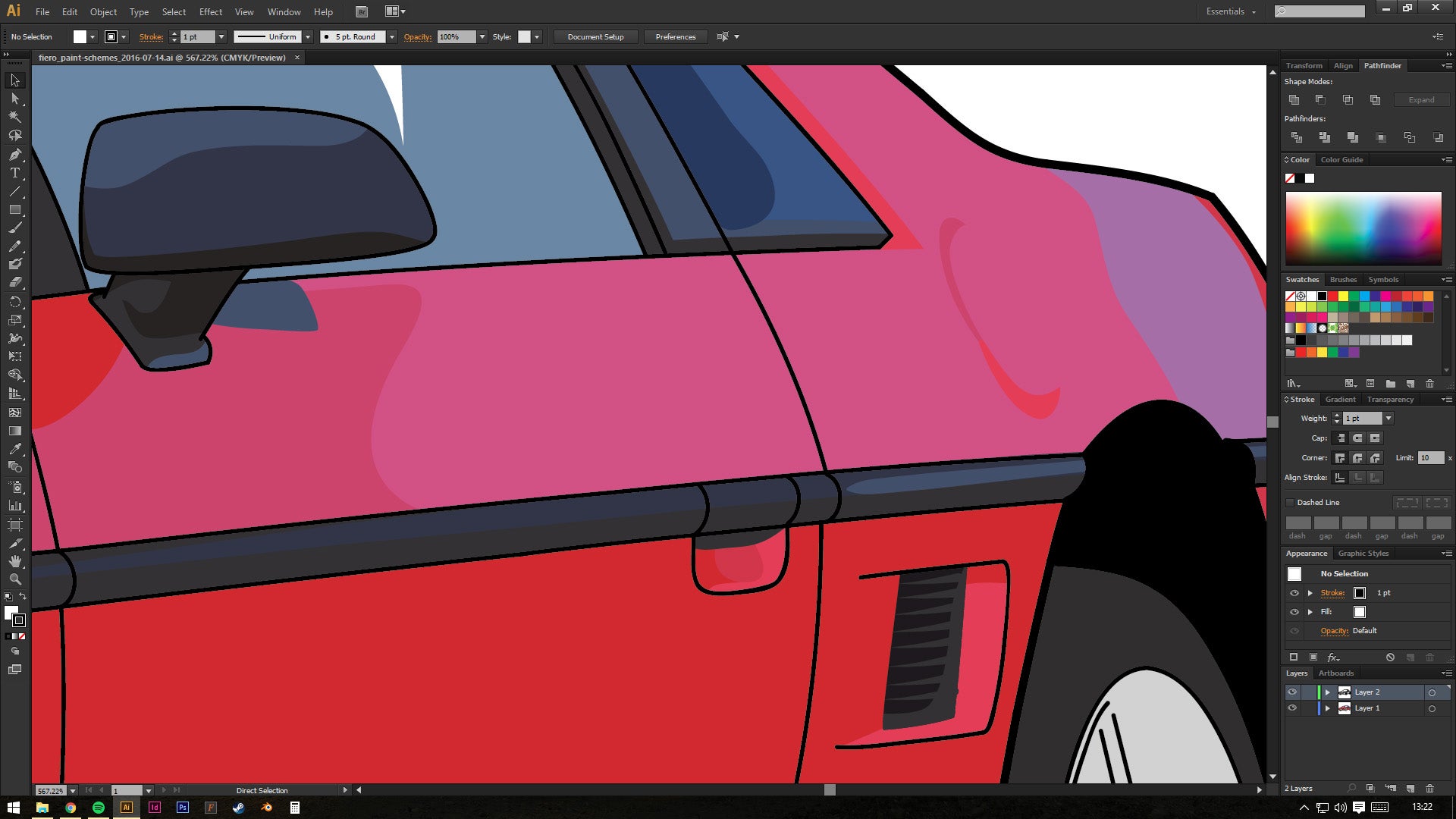1456x819 pixels.
Task: Select the Type tool
Action: [x=14, y=173]
